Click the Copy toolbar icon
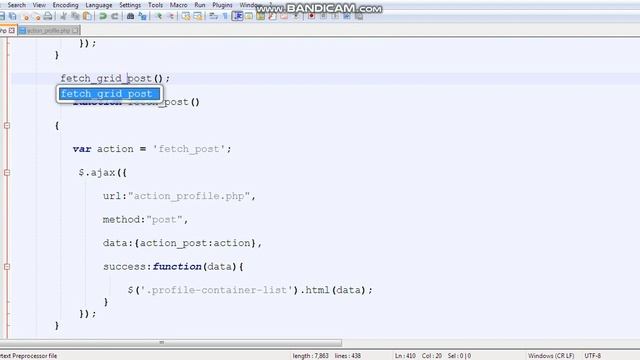This screenshot has height=360, width=640. [76, 16]
